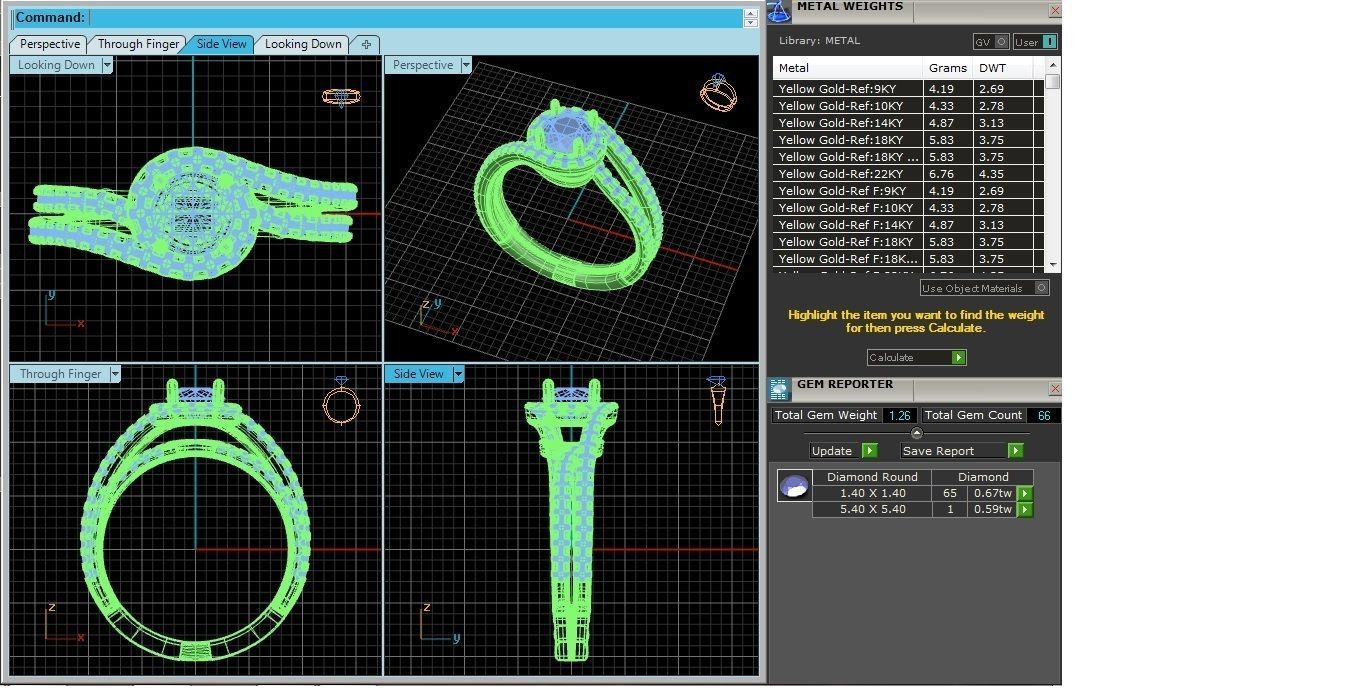Click the metal list scrollbar thumb
Viewport: 1360px width, 690px height.
pos(1052,81)
